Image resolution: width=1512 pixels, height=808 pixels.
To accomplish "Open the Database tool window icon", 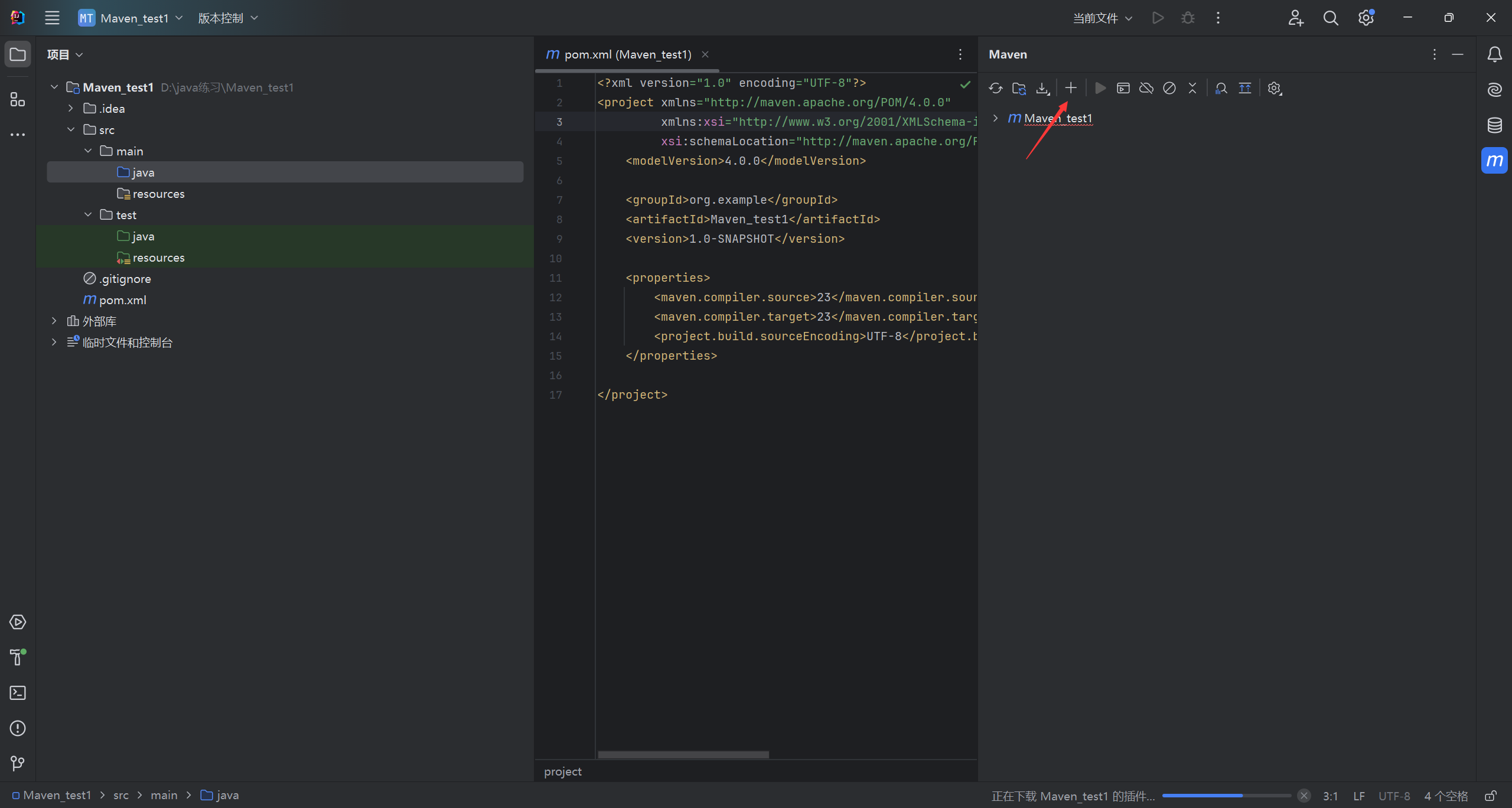I will click(x=1494, y=125).
